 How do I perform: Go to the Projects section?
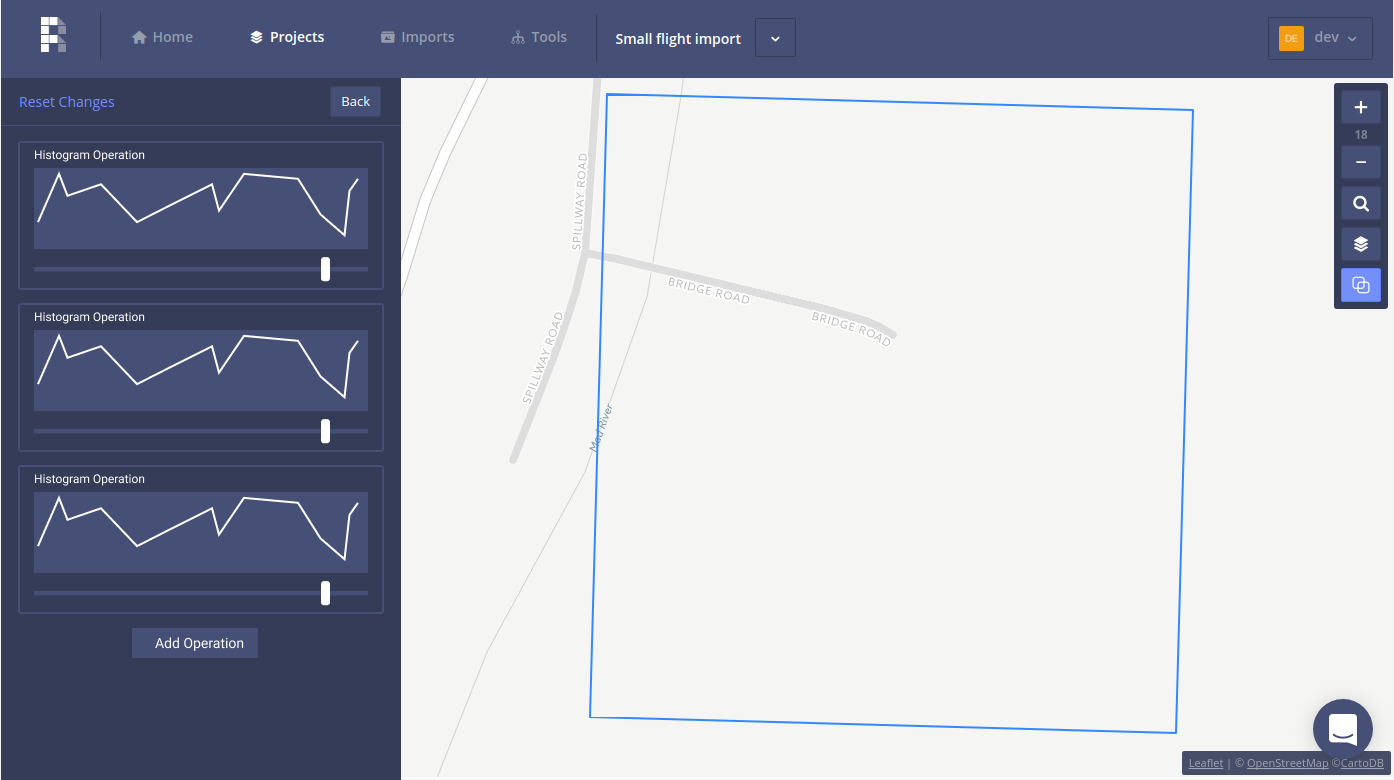287,37
